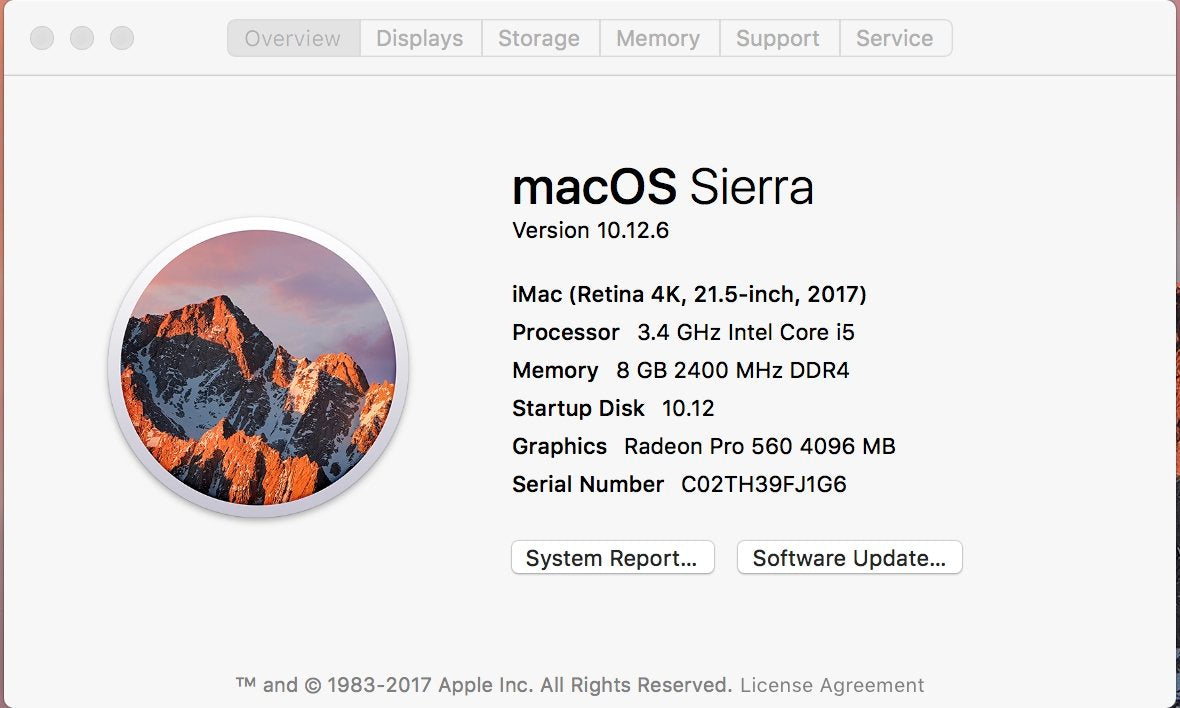Open the License Agreement link
Viewport: 1180px width, 708px height.
pyautogui.click(x=832, y=685)
